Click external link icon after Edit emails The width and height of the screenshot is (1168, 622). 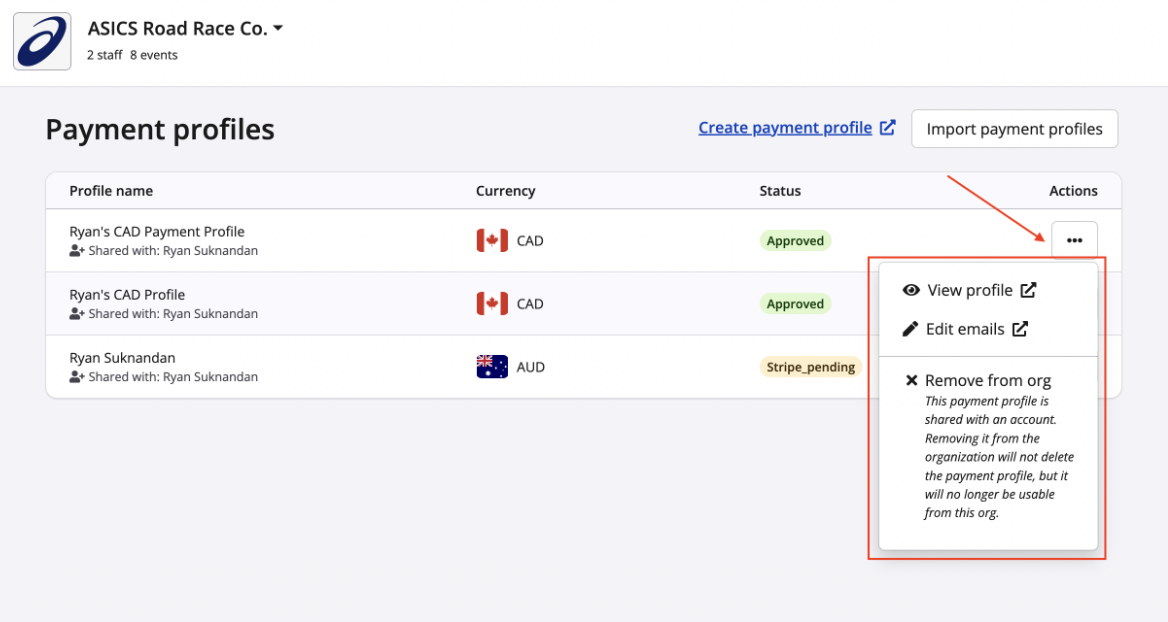1020,329
